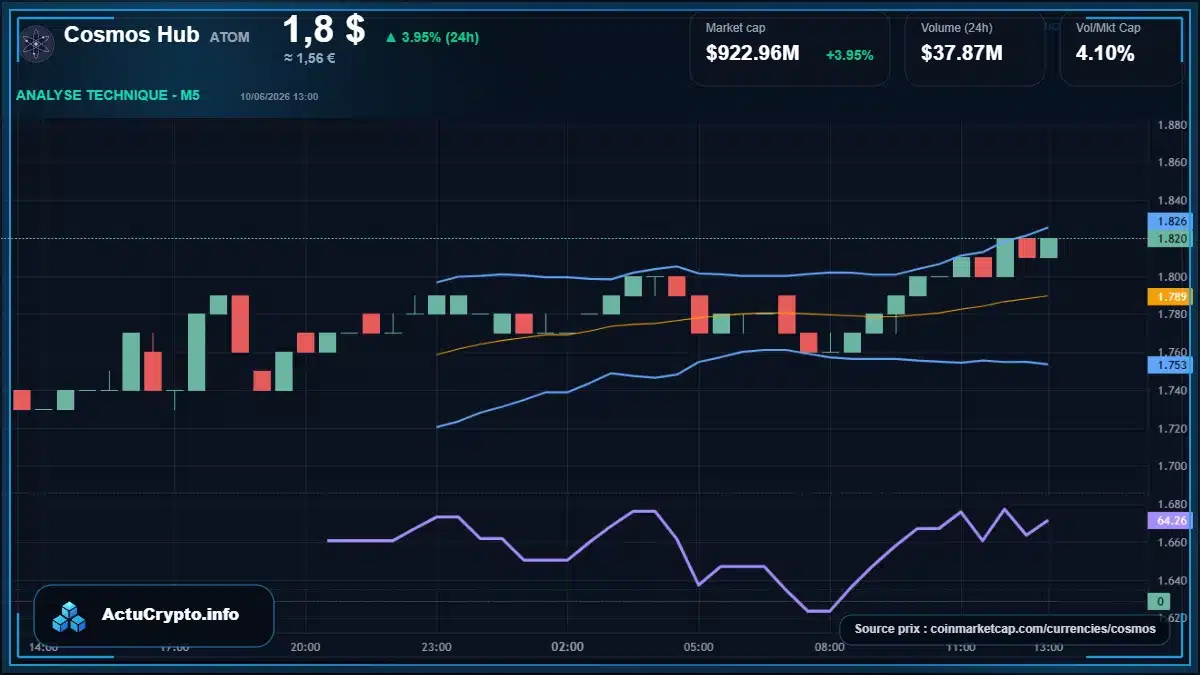
Task: Click the '1.640' price axis label
Action: click(x=1171, y=580)
